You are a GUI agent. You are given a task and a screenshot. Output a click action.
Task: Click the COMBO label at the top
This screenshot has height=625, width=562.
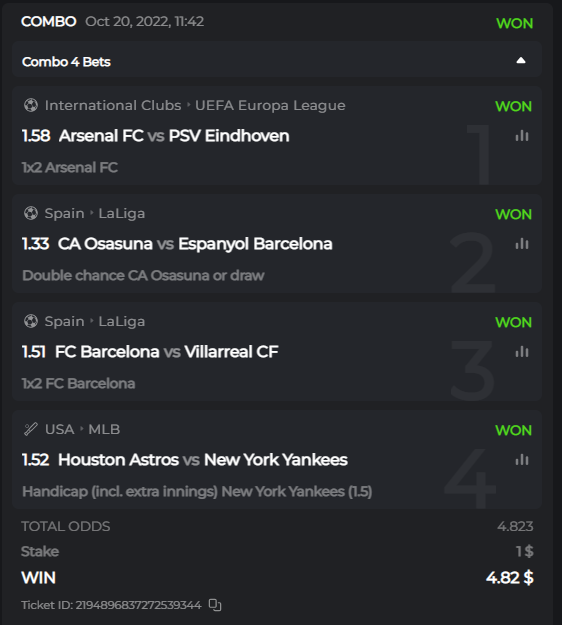(x=49, y=22)
